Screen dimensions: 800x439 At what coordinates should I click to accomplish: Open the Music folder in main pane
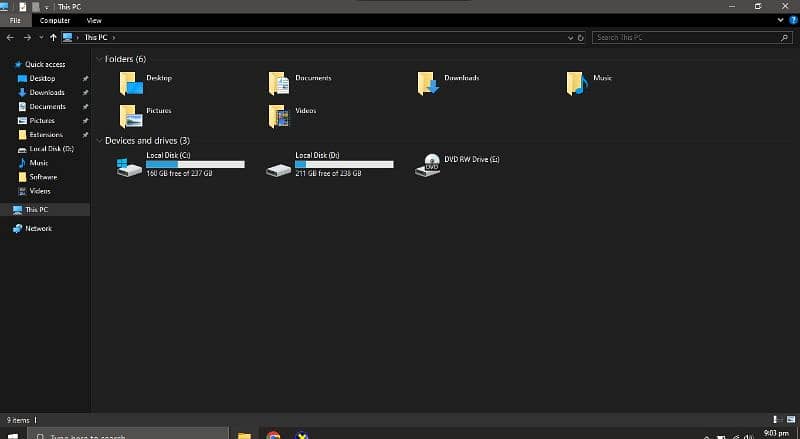coord(576,84)
